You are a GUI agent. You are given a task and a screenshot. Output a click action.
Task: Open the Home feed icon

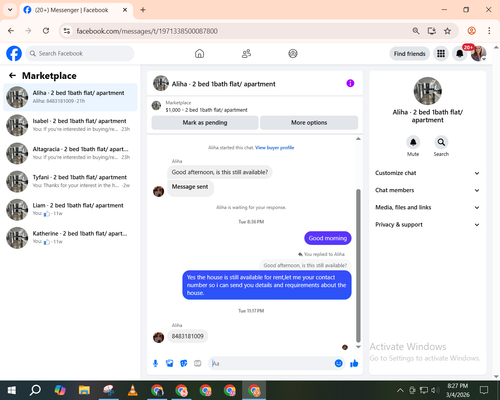pyautogui.click(x=199, y=53)
